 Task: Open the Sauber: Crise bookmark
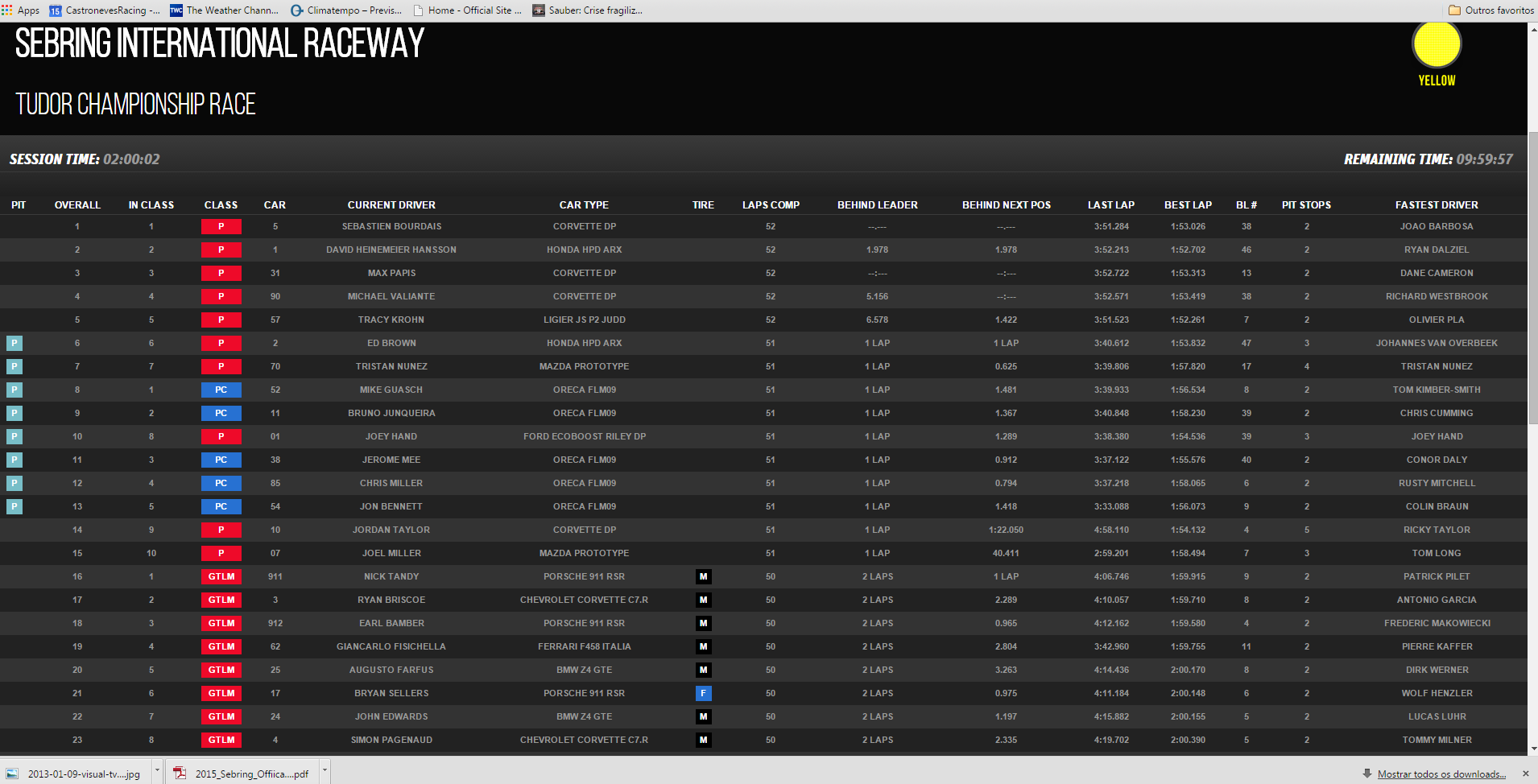588,10
